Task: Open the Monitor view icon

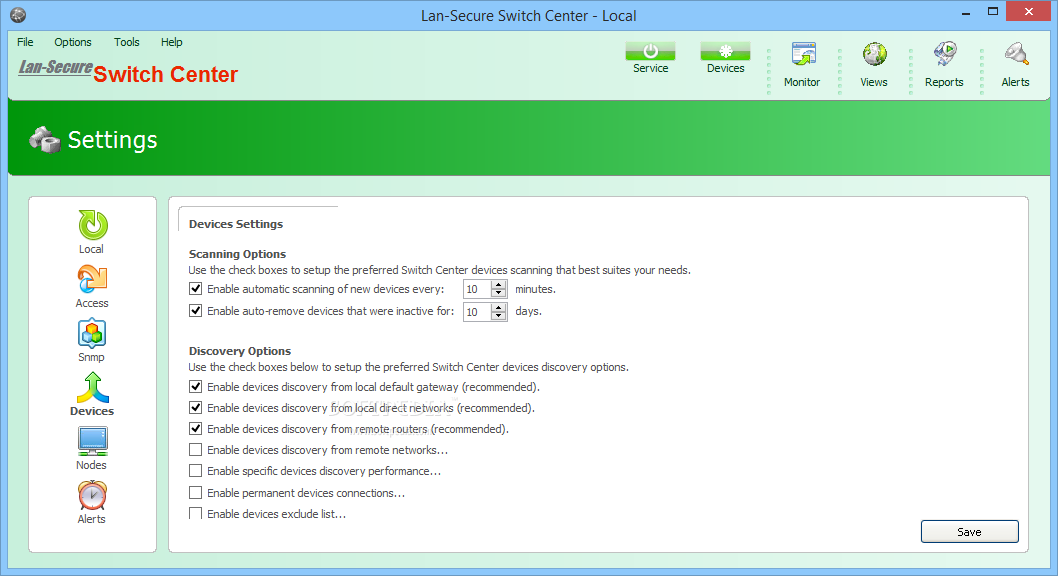Action: click(803, 54)
